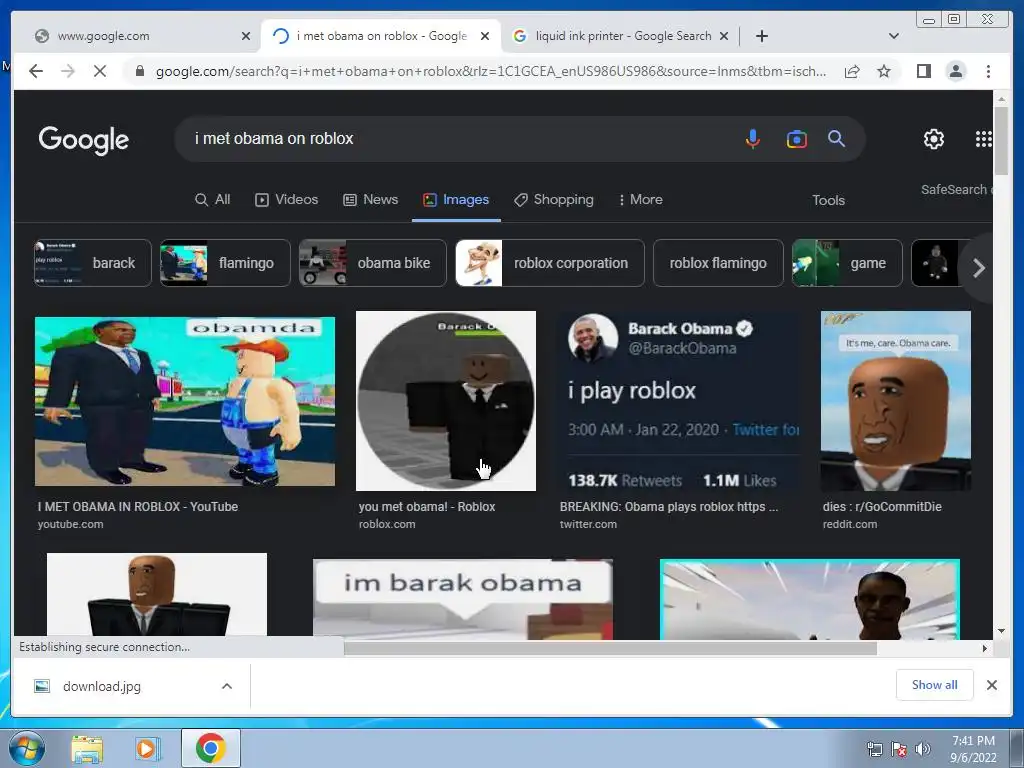Open Chrome three-dot menu
The image size is (1024, 768).
[988, 71]
